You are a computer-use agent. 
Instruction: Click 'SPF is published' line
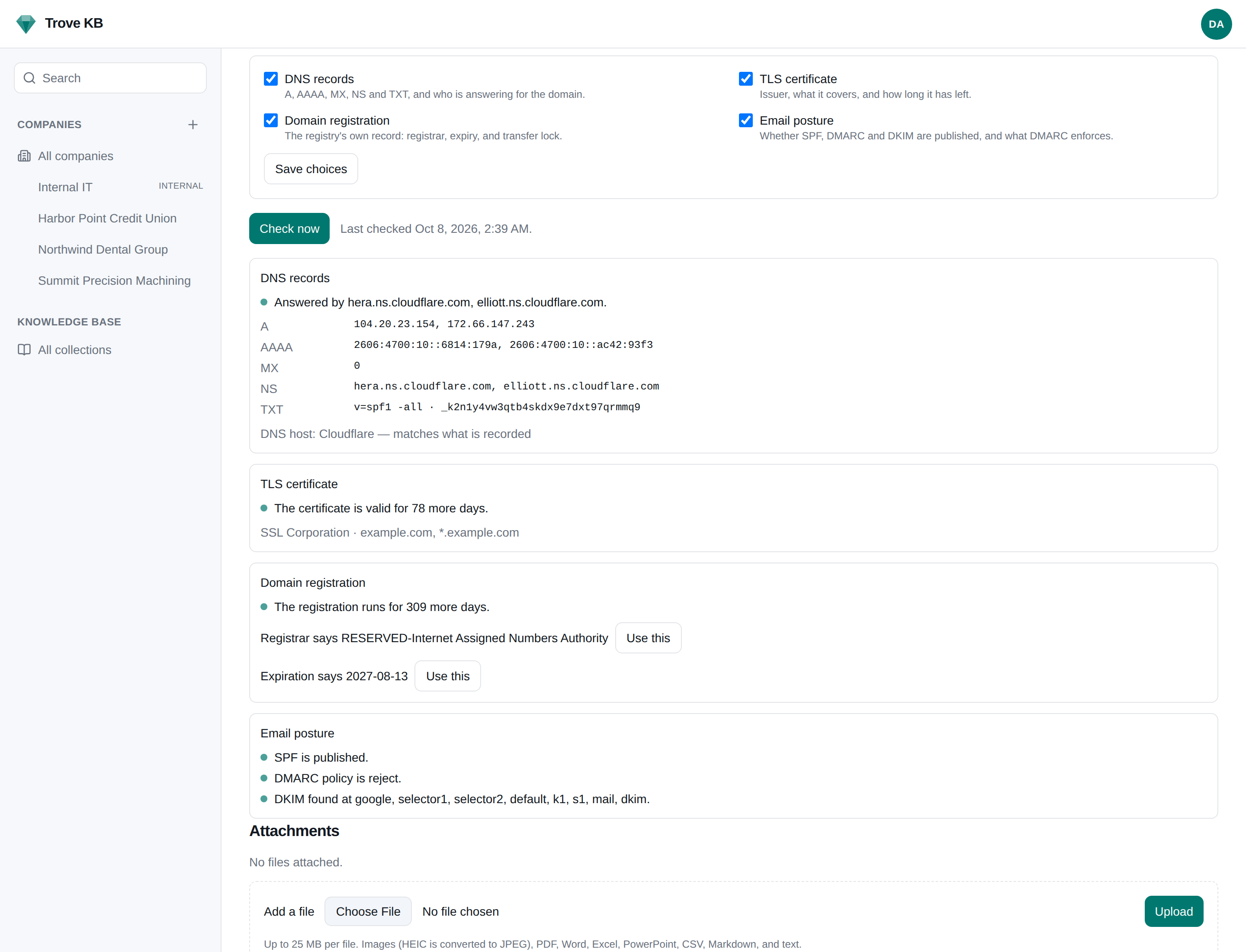(x=321, y=758)
